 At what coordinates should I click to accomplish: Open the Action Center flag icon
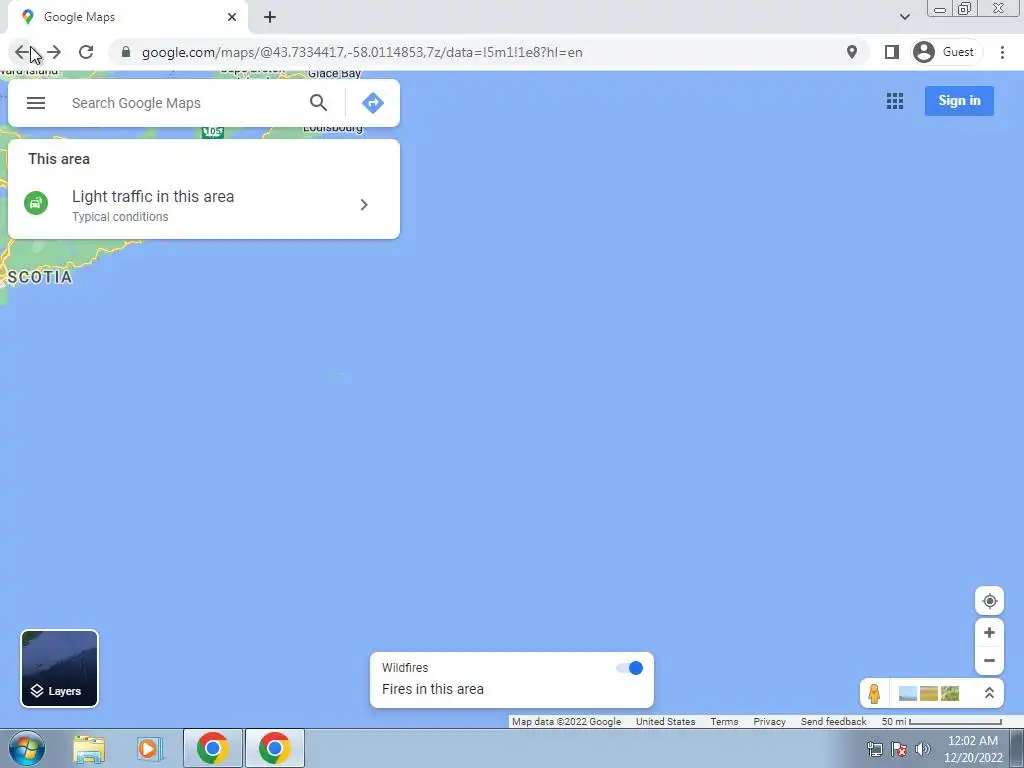pos(899,748)
